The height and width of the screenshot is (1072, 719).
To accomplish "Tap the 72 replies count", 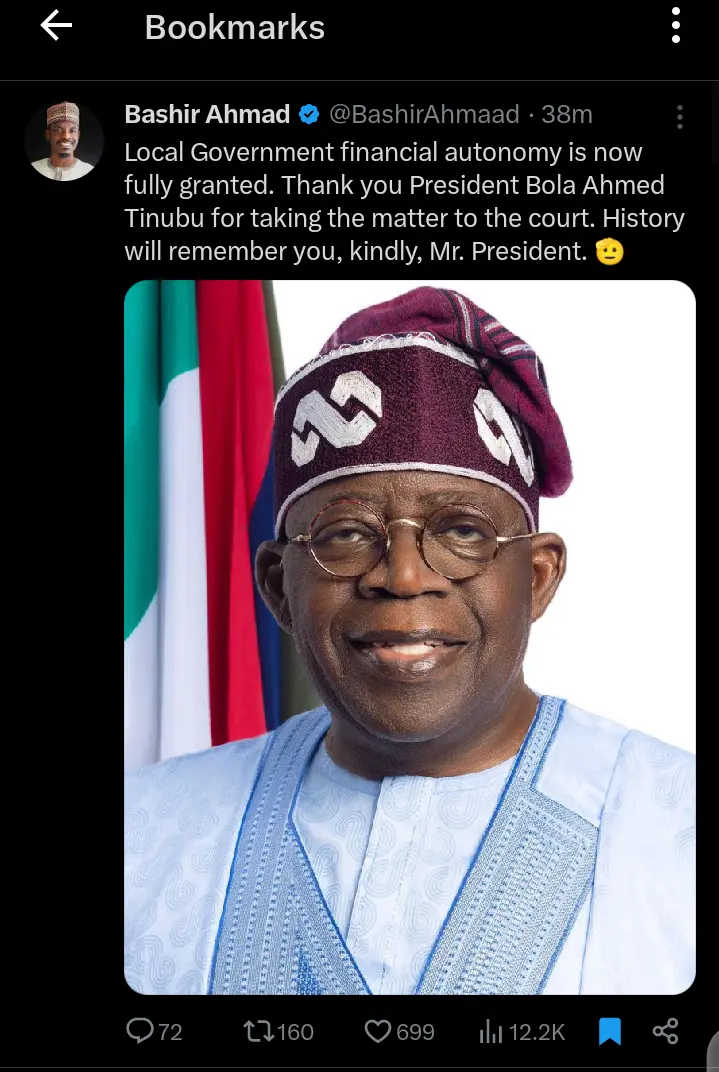I will pos(170,1032).
